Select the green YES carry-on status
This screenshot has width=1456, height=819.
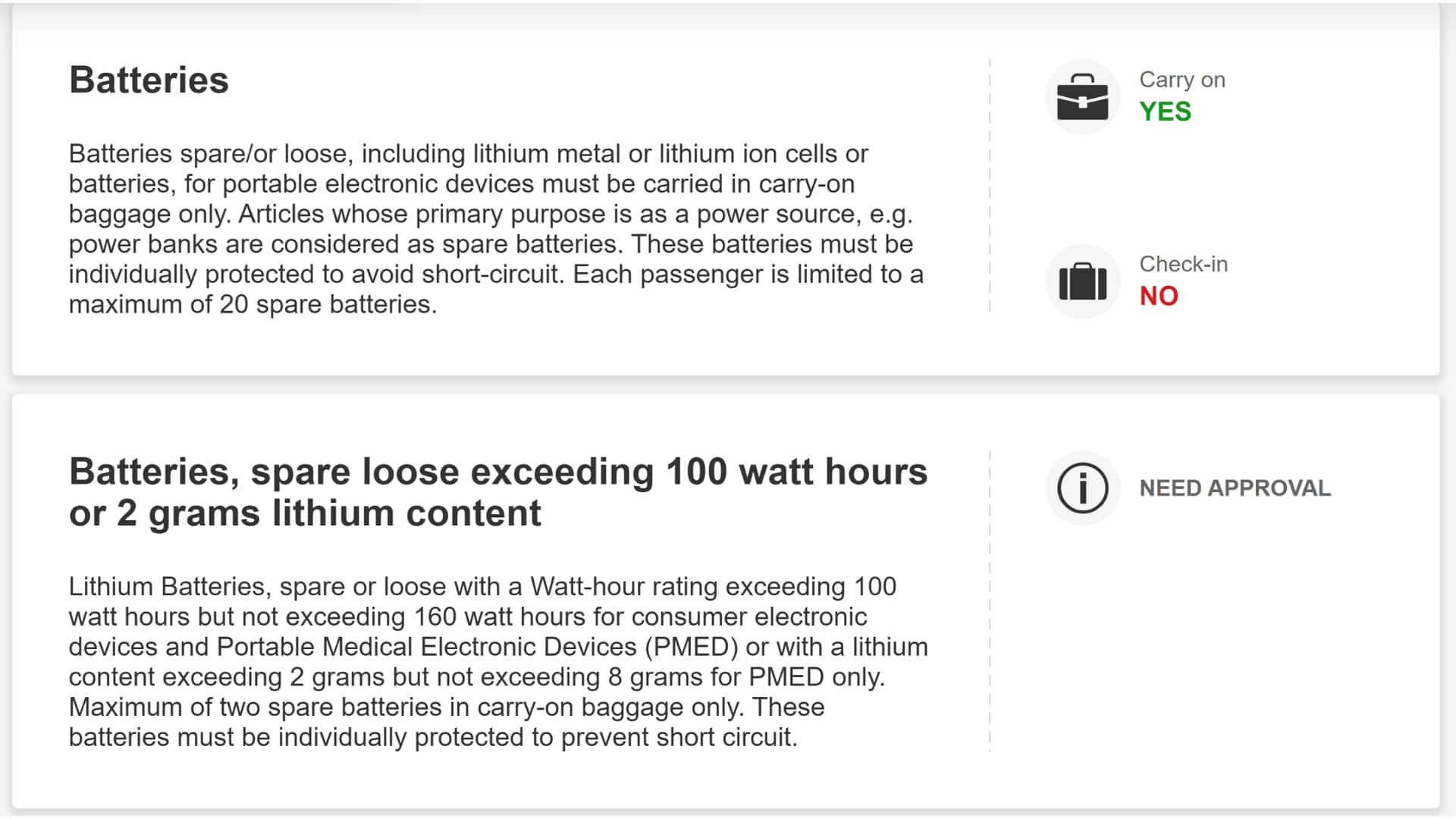pos(1165,111)
